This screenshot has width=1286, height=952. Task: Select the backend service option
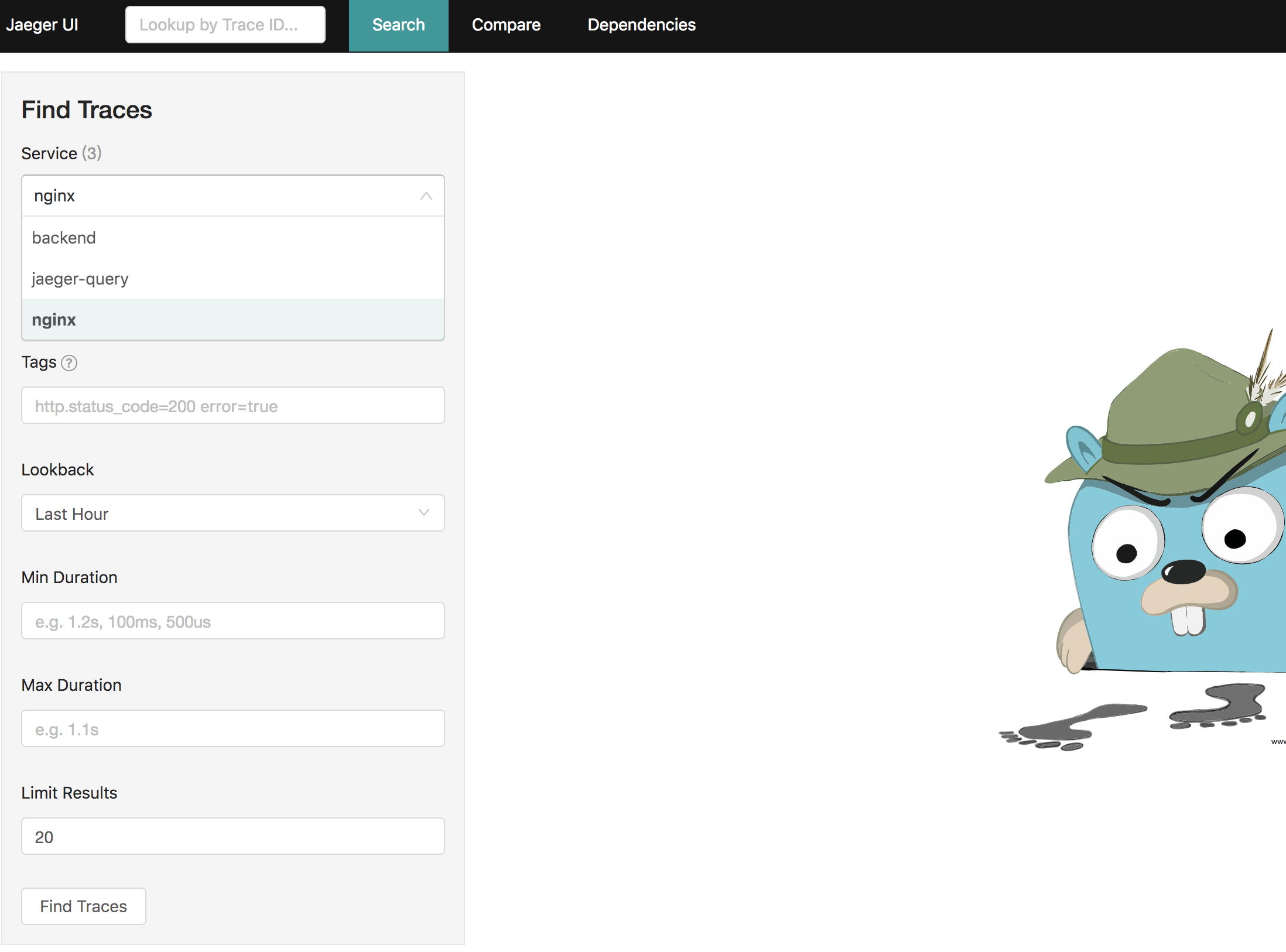tap(233, 237)
